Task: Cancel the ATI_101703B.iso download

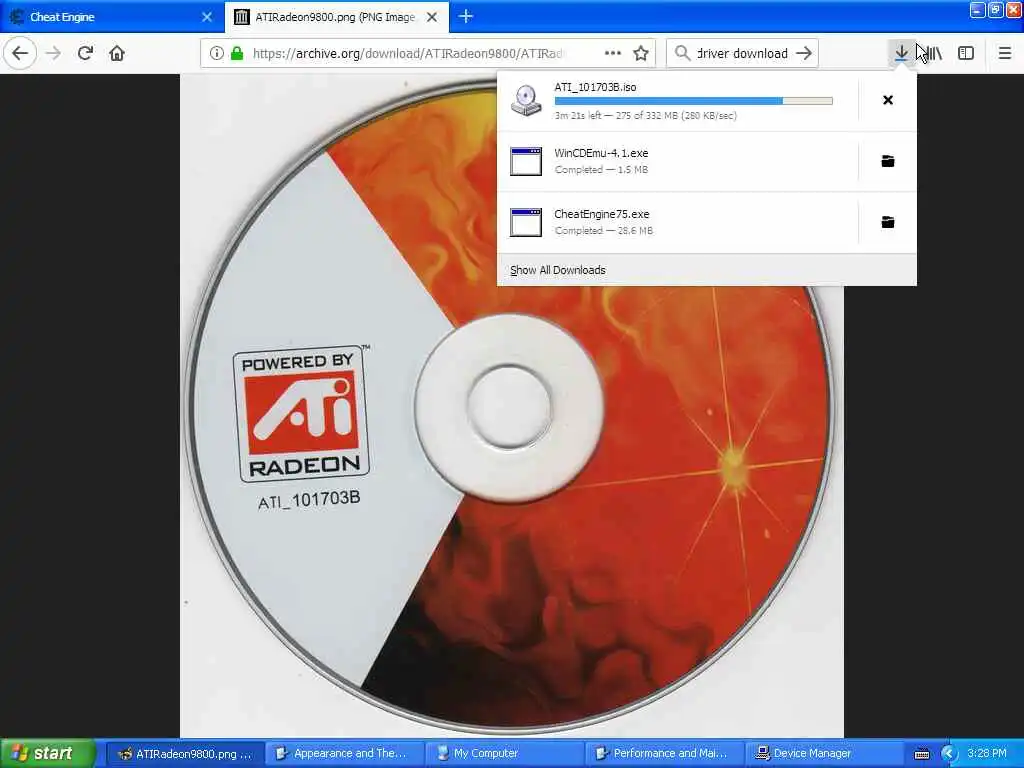Action: (x=888, y=100)
